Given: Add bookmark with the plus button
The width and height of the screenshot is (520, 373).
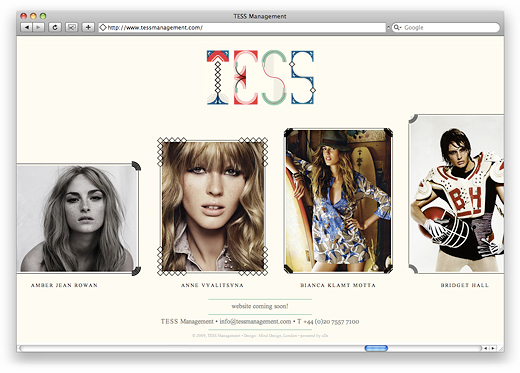Looking at the screenshot, I should 88,27.
